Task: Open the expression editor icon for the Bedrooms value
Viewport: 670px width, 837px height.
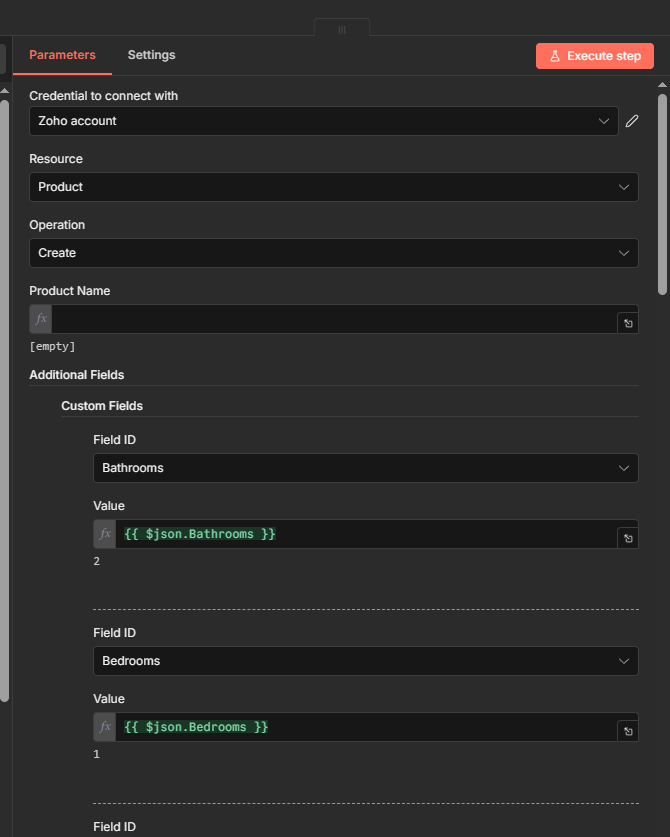Action: (628, 731)
